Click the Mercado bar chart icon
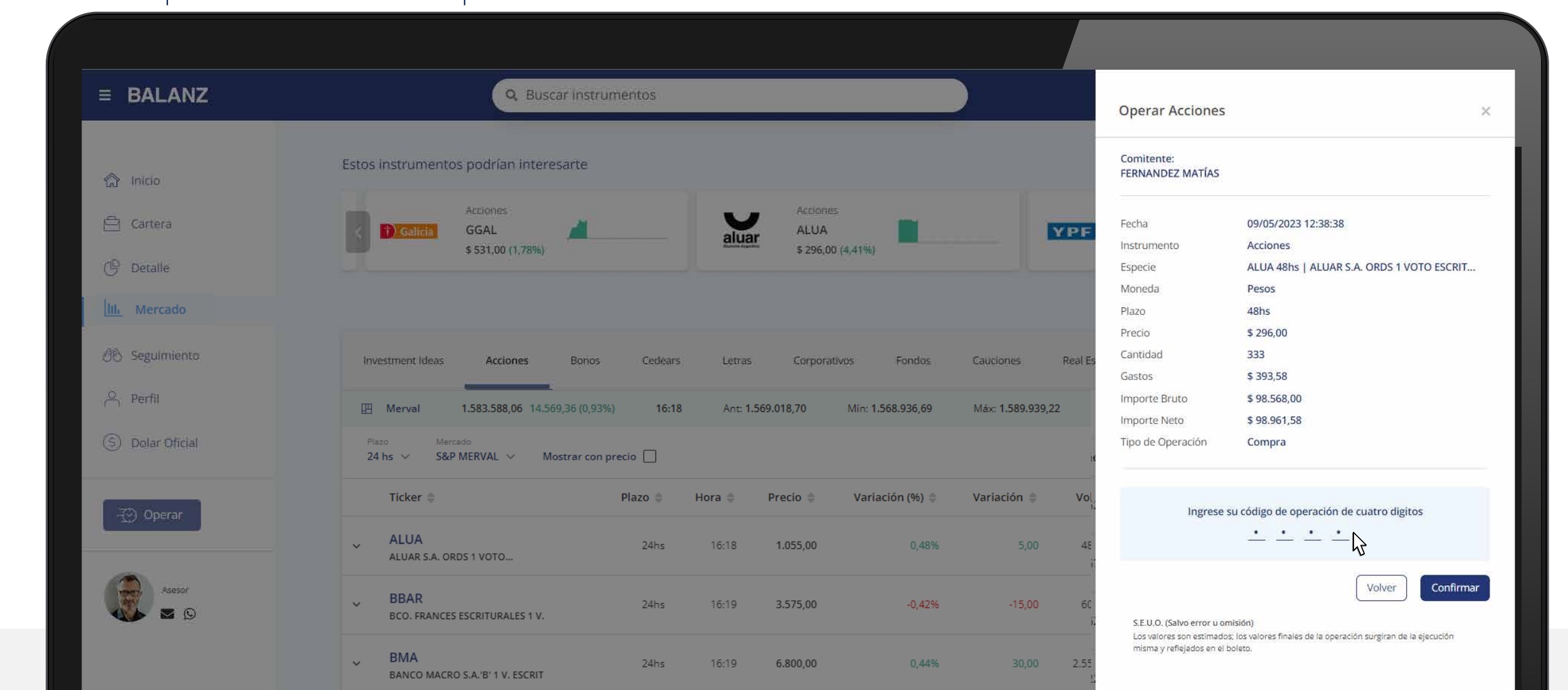This screenshot has width=1568, height=690. click(113, 309)
